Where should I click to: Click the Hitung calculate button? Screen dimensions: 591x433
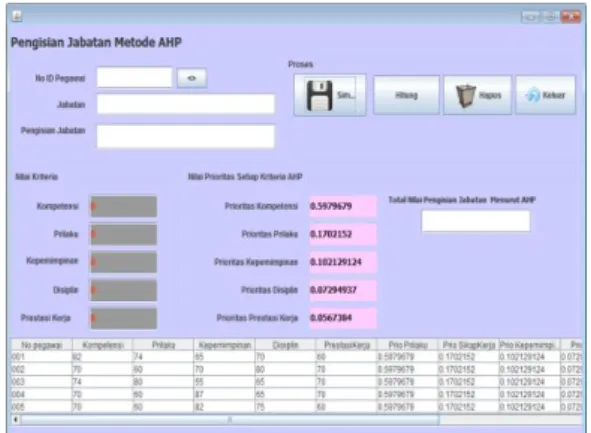pos(406,95)
